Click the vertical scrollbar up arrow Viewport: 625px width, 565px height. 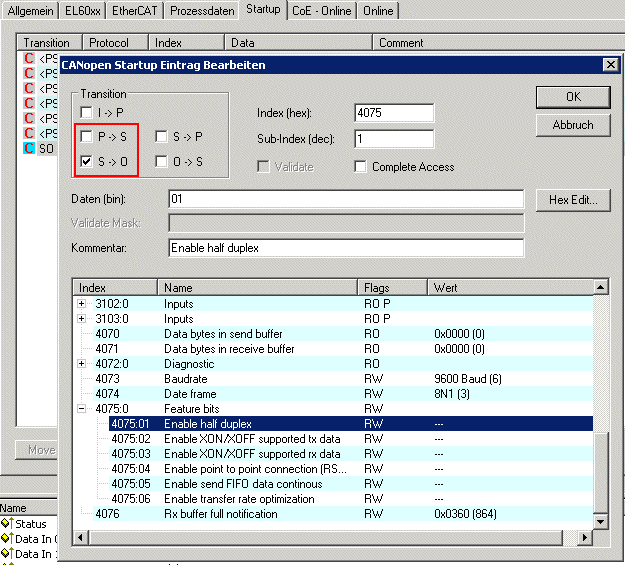click(601, 287)
